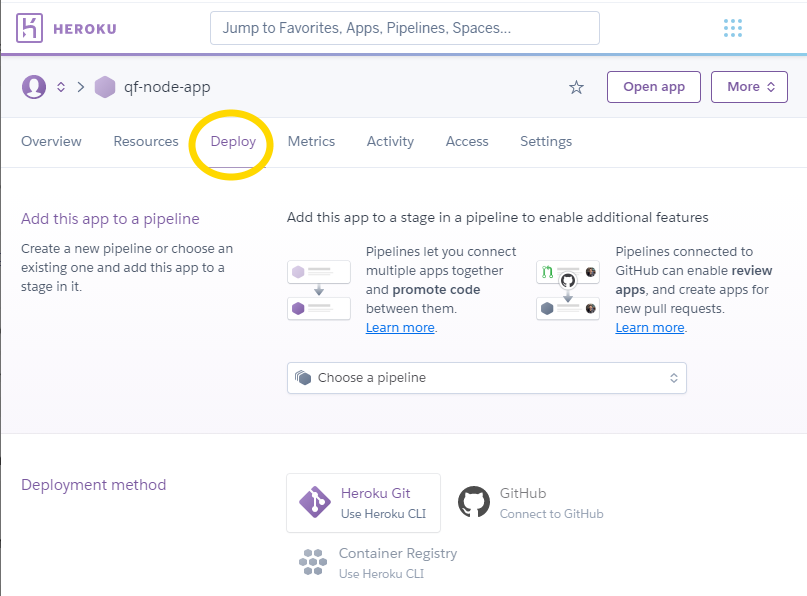This screenshot has height=596, width=807.
Task: Expand the account switcher chevrons
Action: [x=61, y=87]
